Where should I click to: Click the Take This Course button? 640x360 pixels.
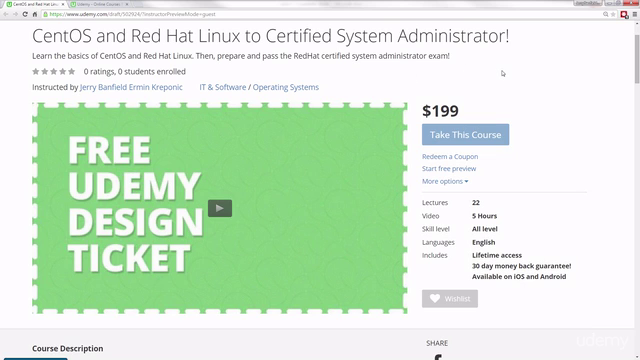[x=465, y=135]
